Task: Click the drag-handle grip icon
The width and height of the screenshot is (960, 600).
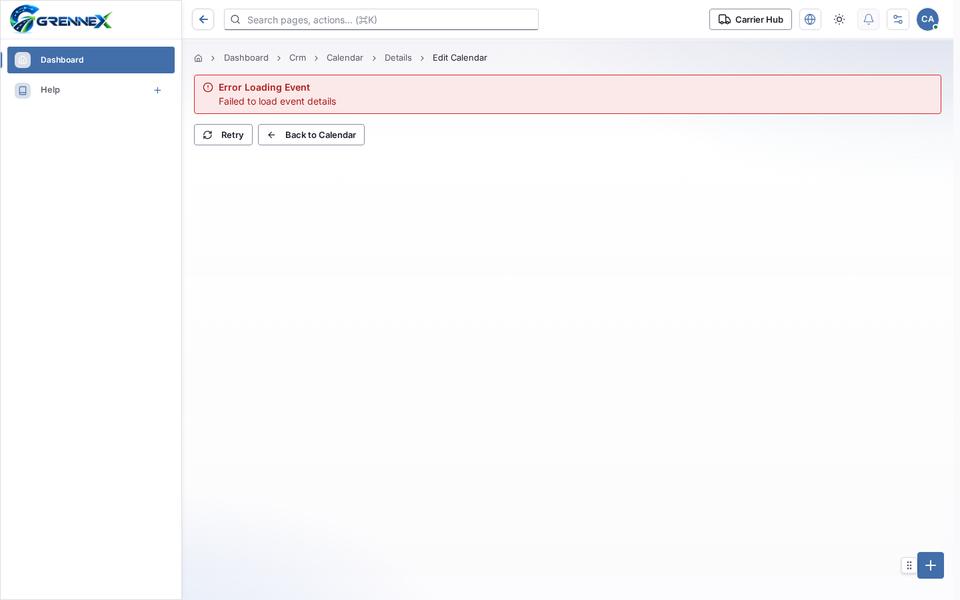Action: pos(909,566)
